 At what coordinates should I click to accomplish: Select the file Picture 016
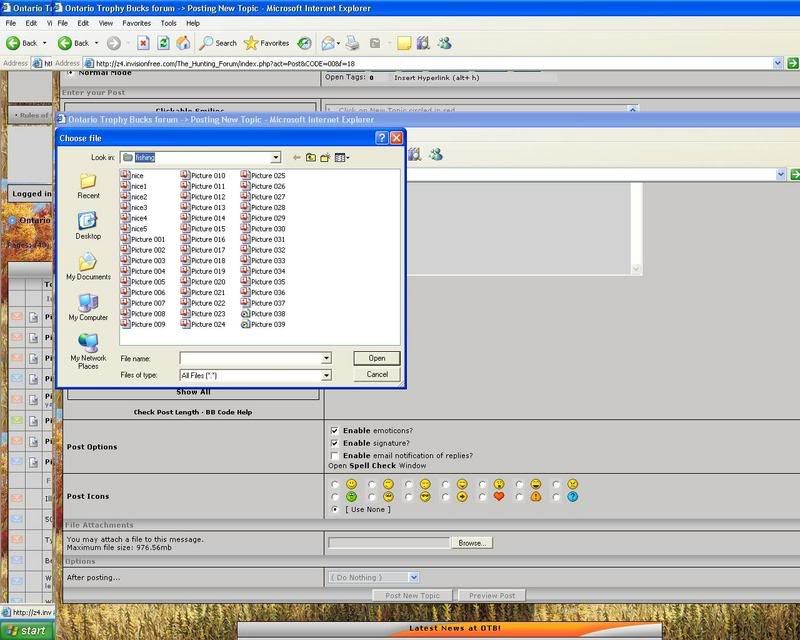[x=207, y=240]
